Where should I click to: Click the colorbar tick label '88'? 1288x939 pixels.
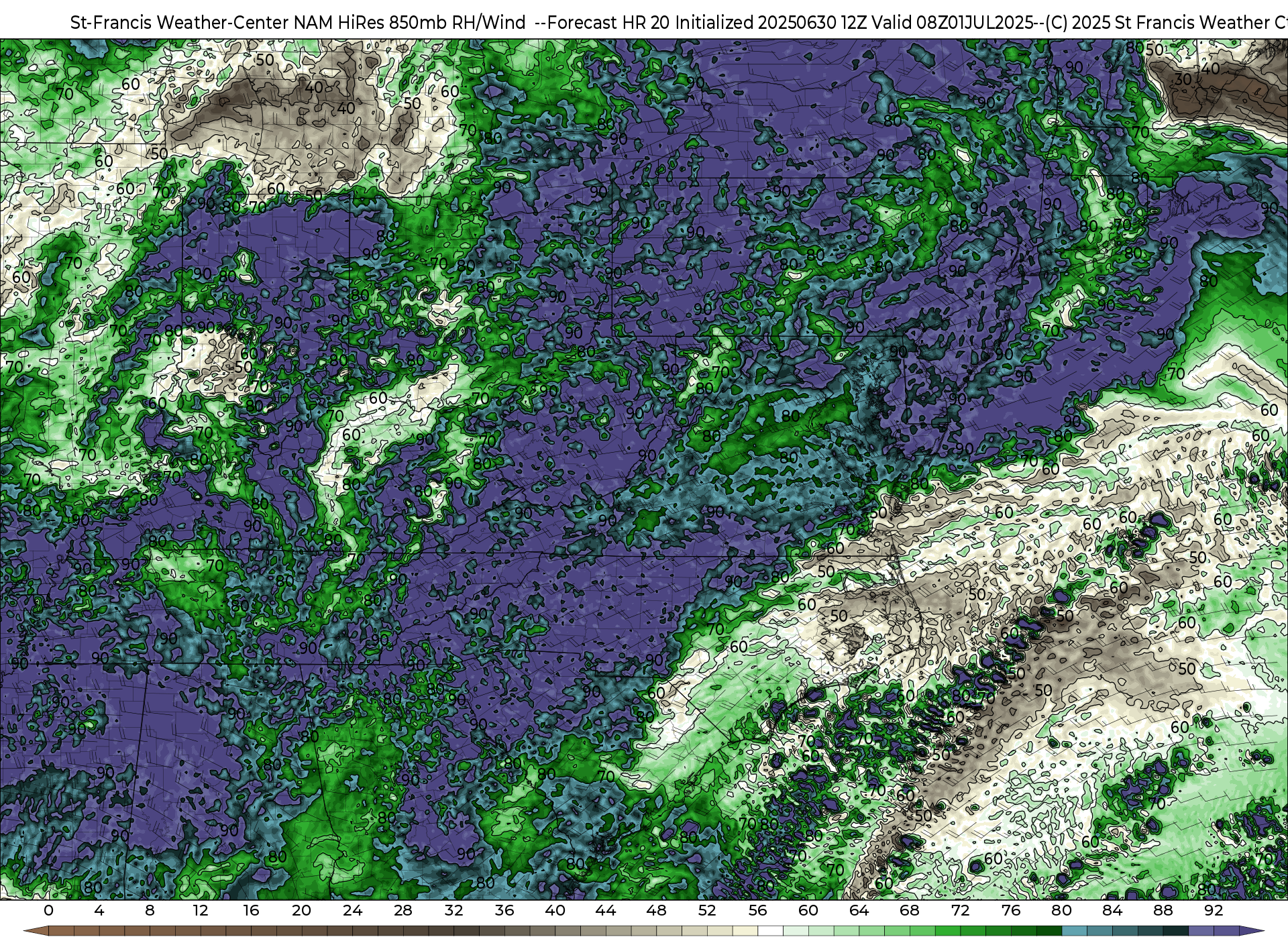[x=1163, y=910]
